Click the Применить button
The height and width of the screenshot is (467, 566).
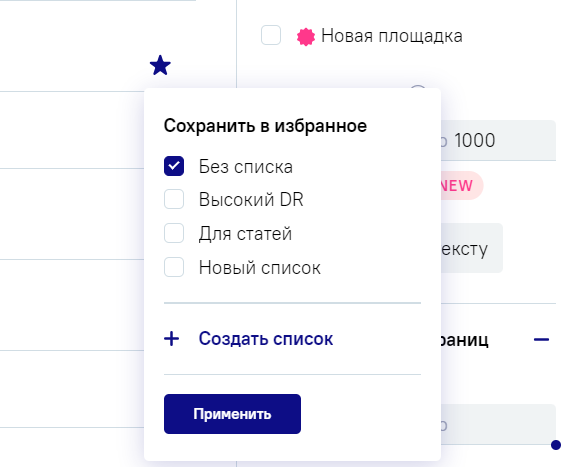(232, 414)
